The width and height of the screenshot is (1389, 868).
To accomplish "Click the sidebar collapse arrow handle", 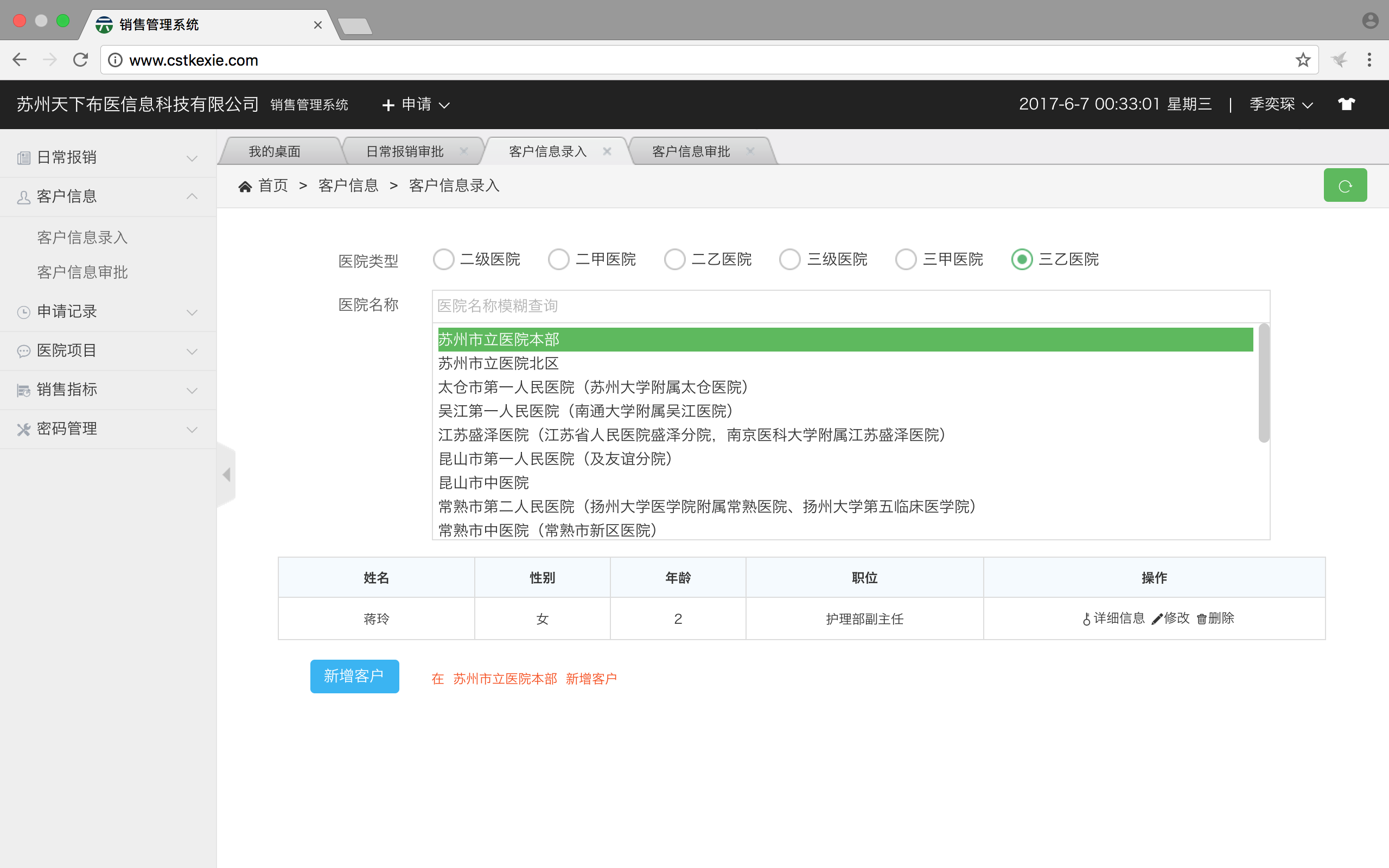I will point(227,475).
